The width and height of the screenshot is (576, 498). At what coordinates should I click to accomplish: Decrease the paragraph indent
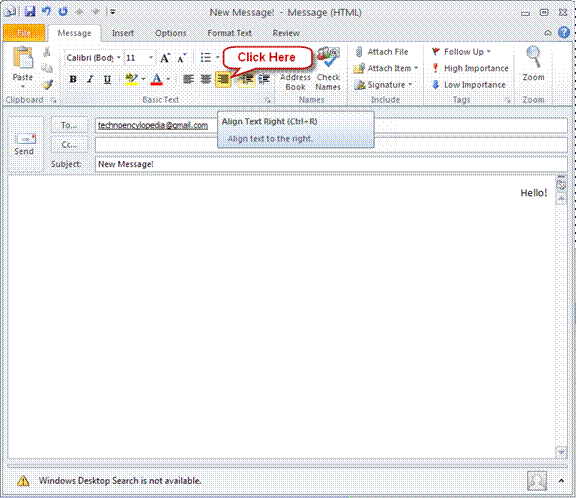click(246, 79)
